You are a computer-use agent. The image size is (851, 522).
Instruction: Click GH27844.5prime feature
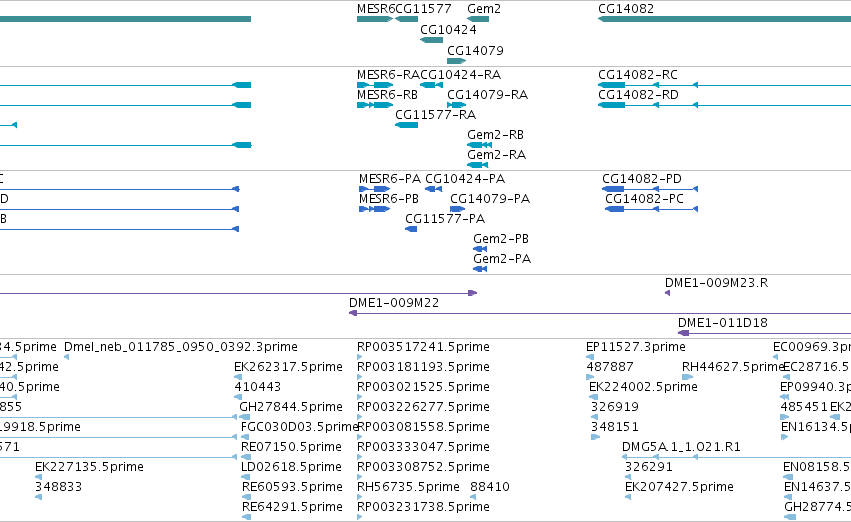click(x=291, y=407)
